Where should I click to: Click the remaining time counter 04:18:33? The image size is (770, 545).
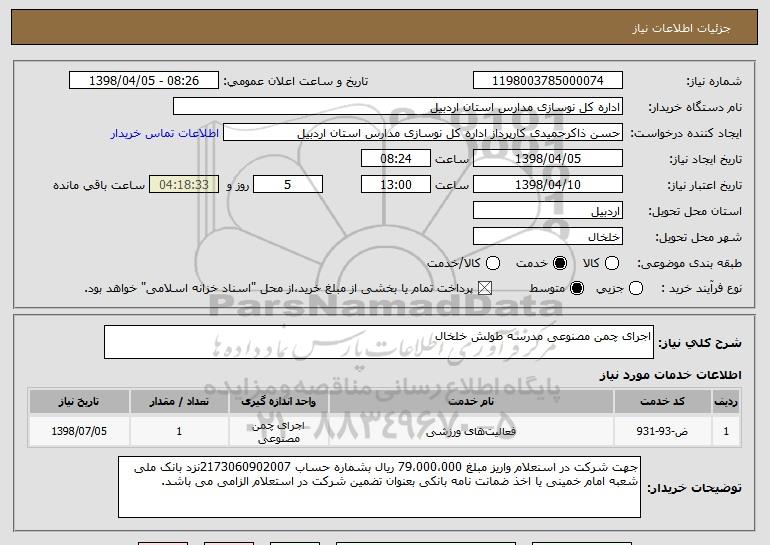[184, 185]
